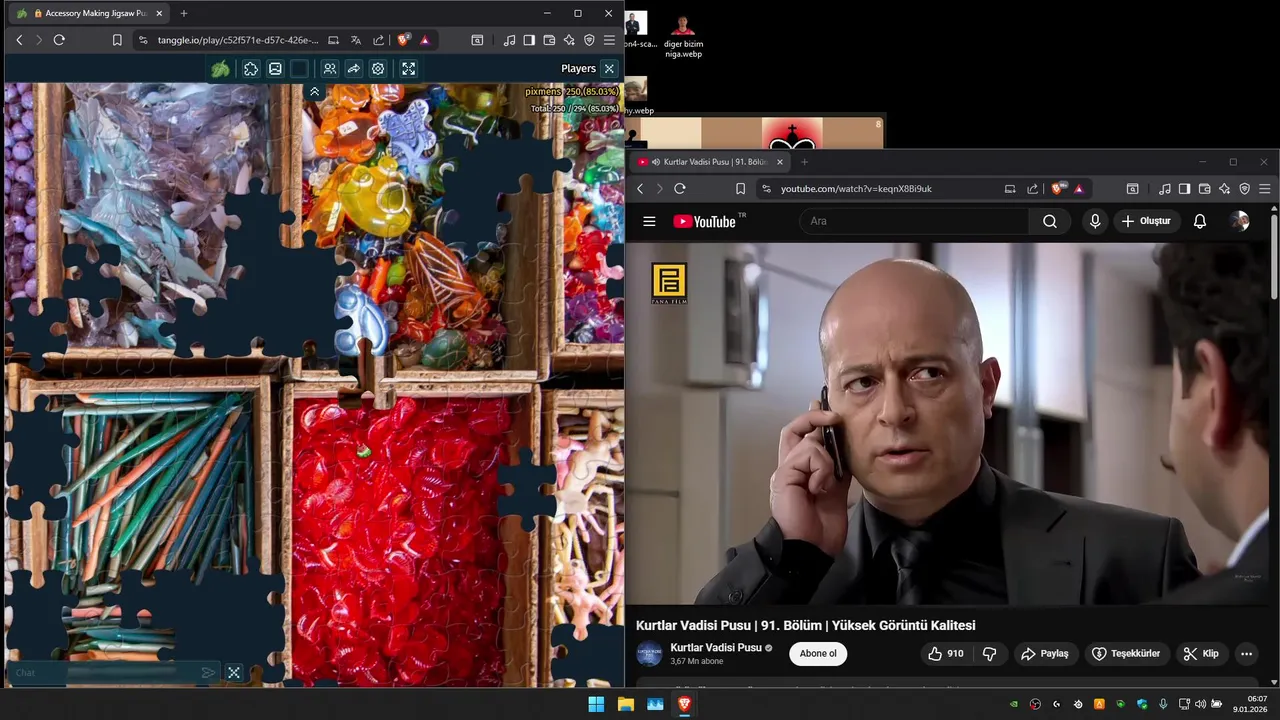Screen dimensions: 1280x720
Task: Dislike the YouTube video
Action: pyautogui.click(x=990, y=653)
